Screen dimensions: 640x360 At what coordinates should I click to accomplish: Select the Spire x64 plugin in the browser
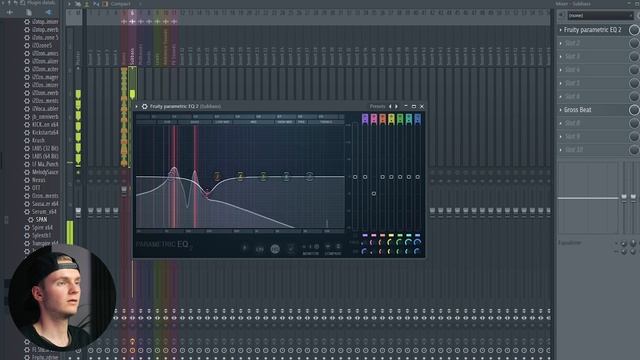point(42,228)
